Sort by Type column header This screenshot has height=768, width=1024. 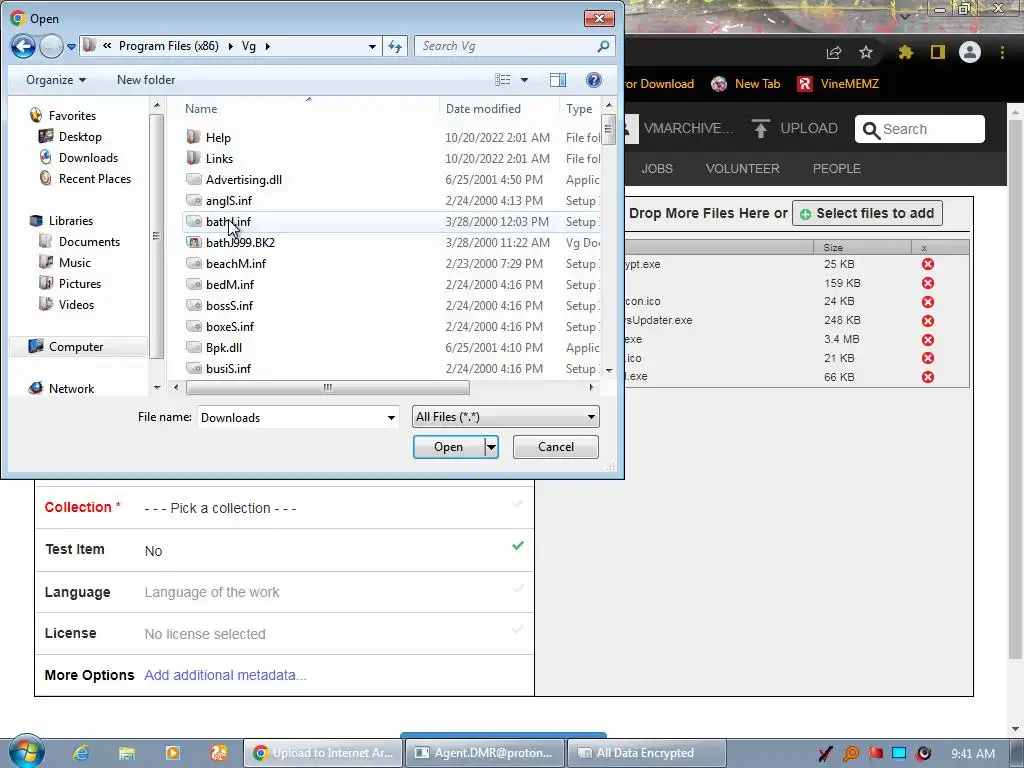[x=579, y=109]
